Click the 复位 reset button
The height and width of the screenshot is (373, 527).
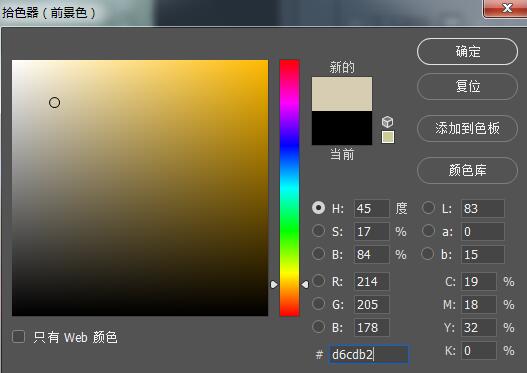(467, 86)
